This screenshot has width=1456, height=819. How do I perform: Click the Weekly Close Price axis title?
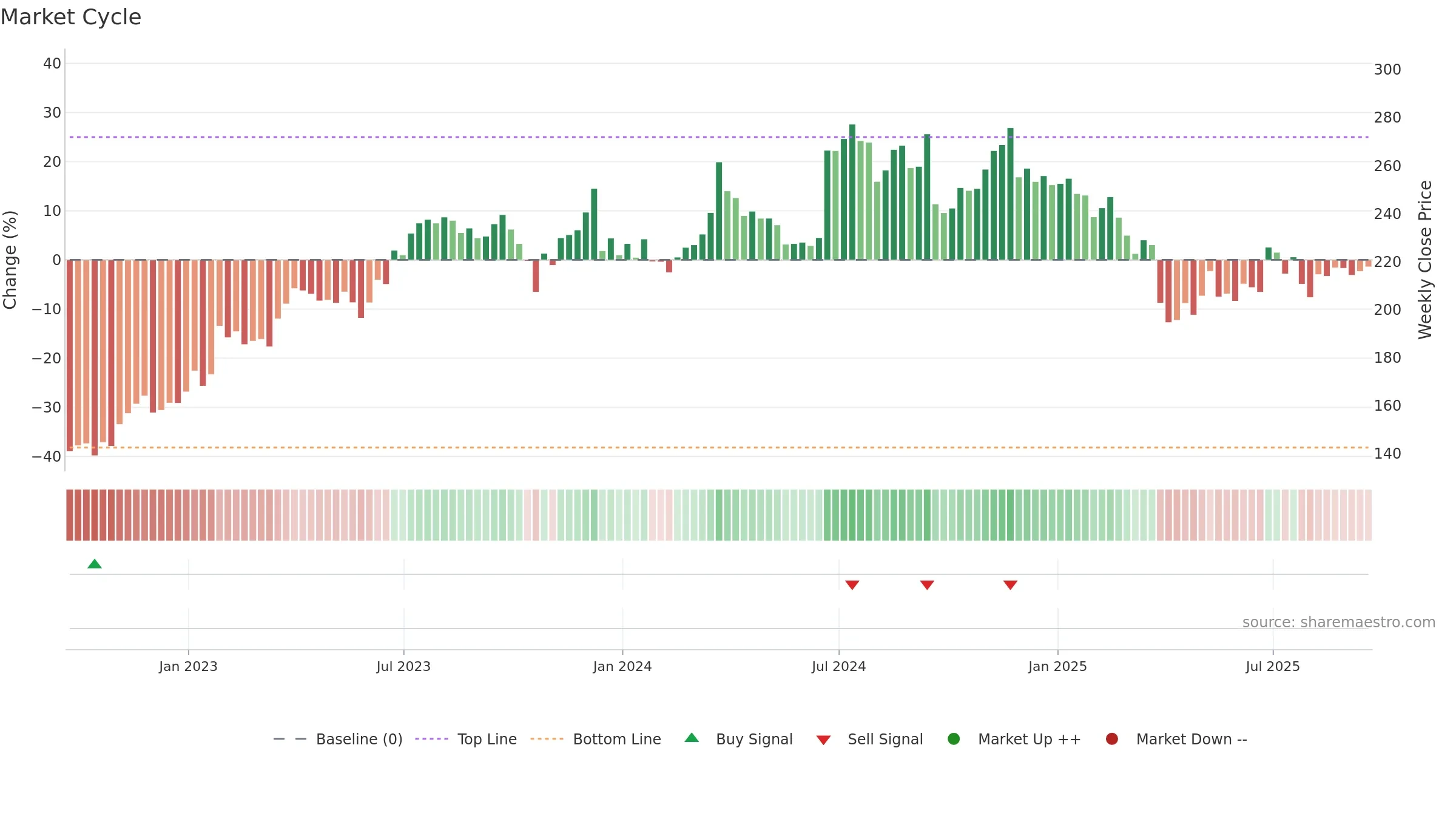[1425, 260]
